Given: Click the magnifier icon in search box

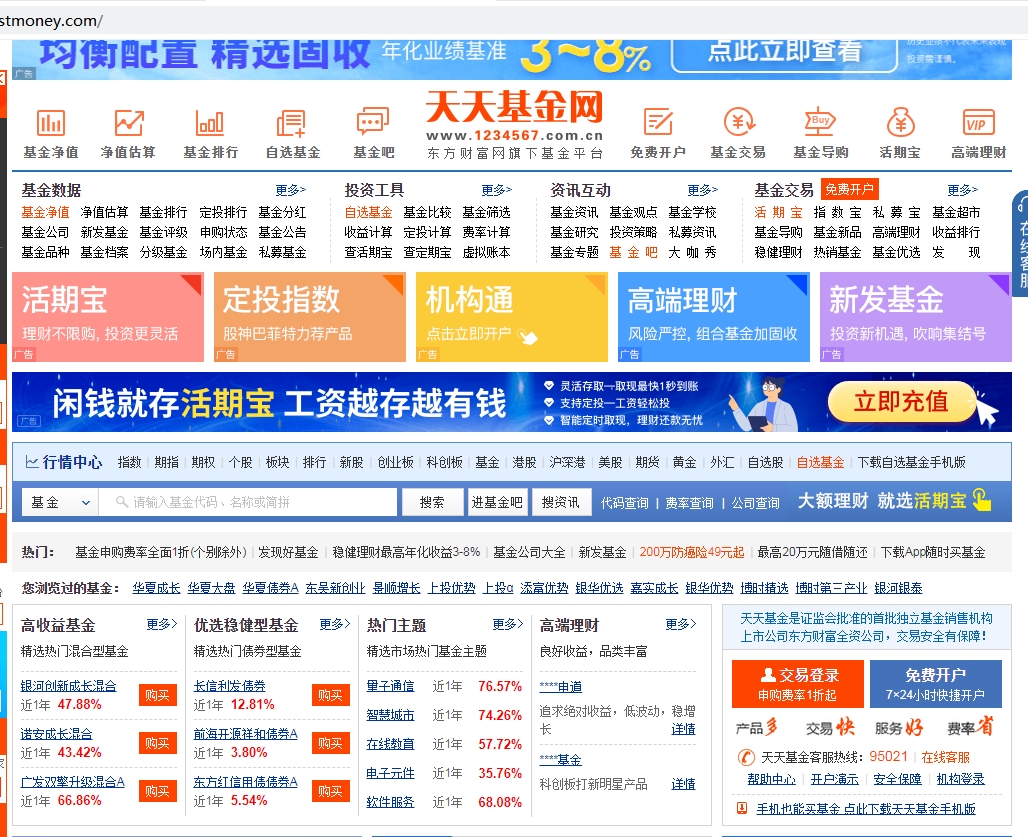Looking at the screenshot, I should [x=121, y=502].
